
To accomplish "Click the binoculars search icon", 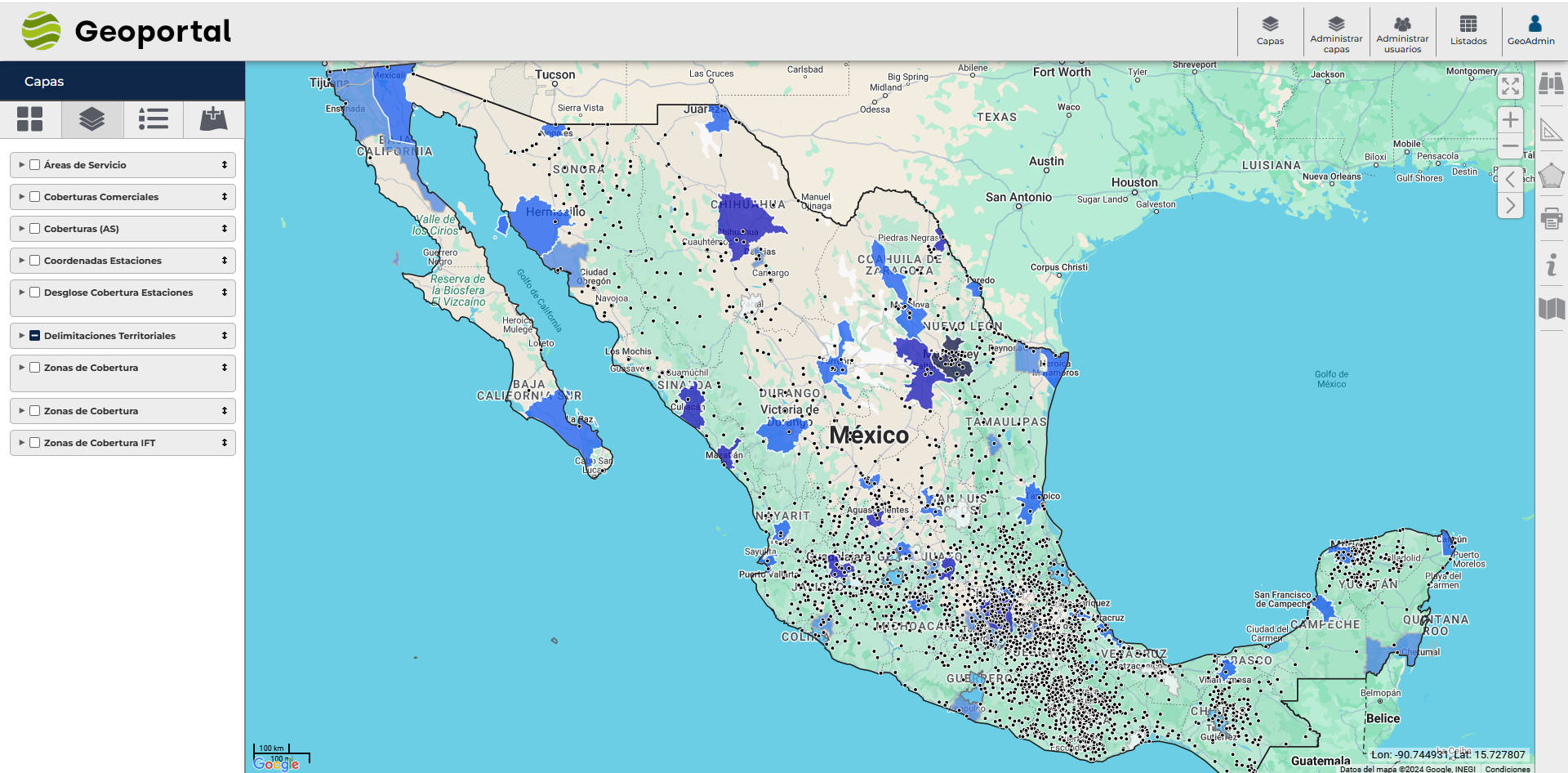I will point(1551,83).
